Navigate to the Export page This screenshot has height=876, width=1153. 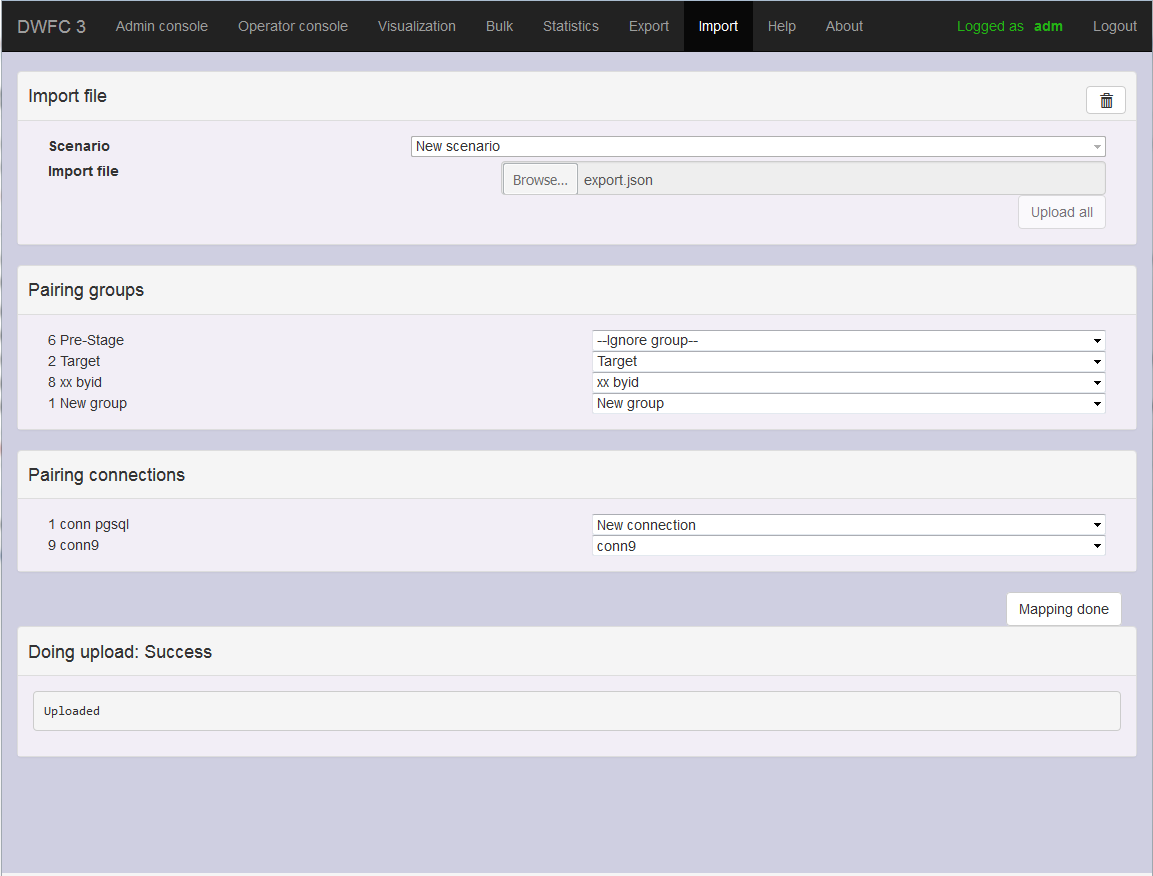[649, 26]
